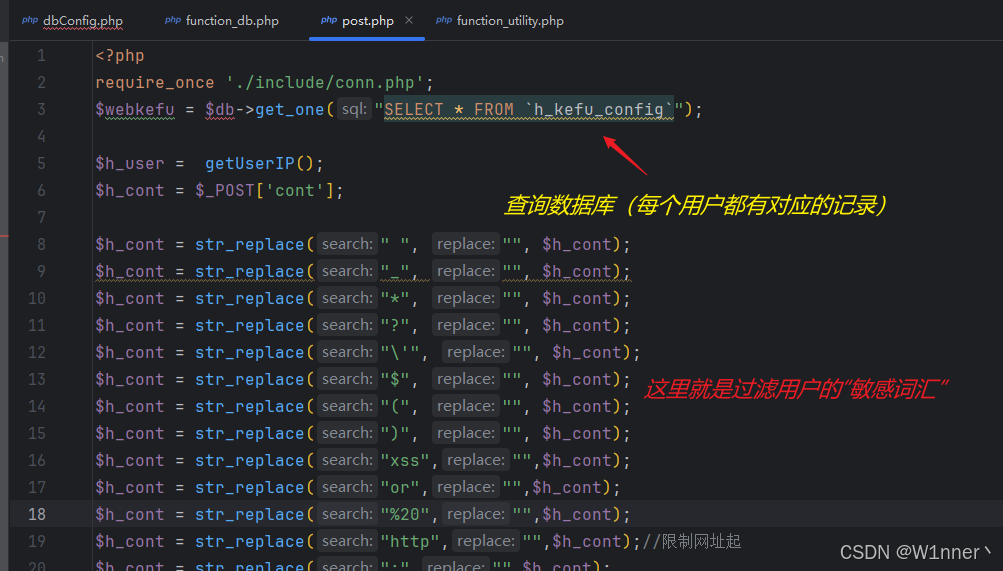Click the "_" search string on line 9

(395, 272)
